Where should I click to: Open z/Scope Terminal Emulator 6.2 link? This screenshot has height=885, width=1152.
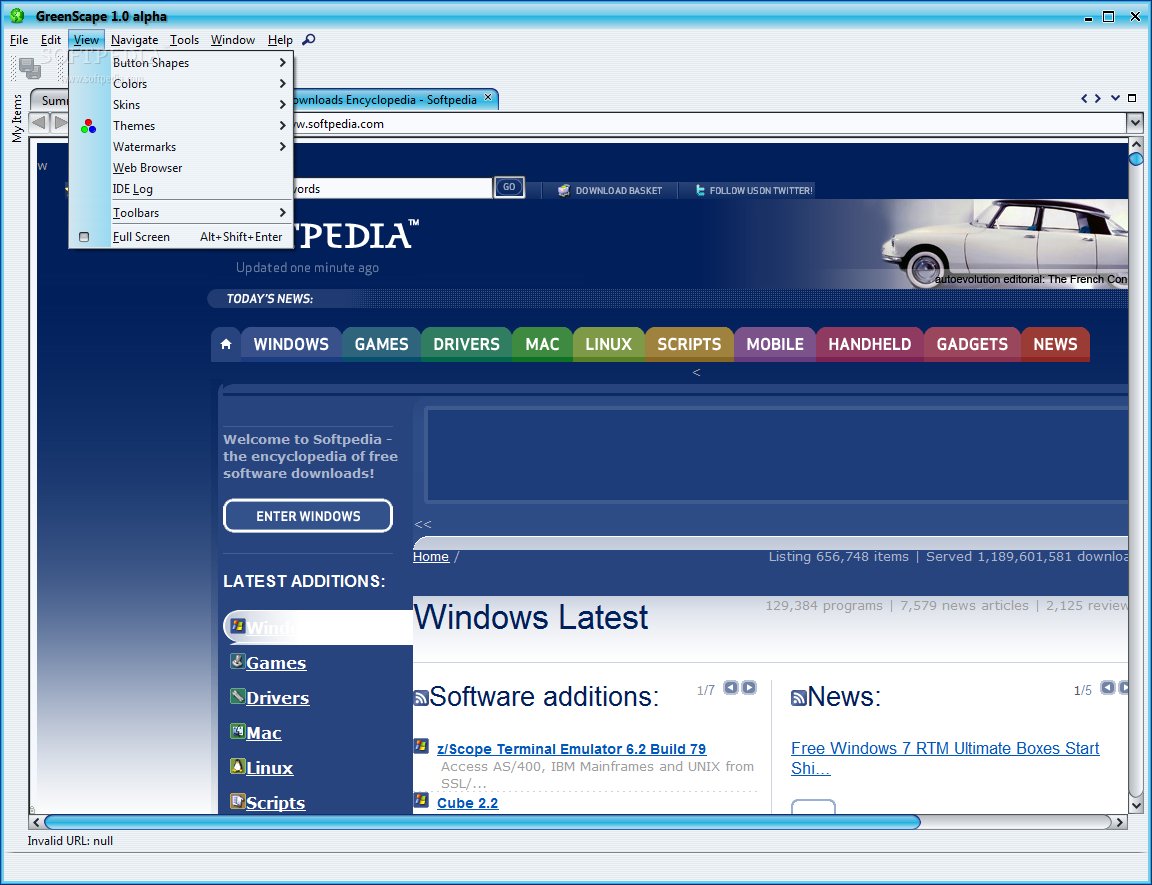(x=572, y=748)
